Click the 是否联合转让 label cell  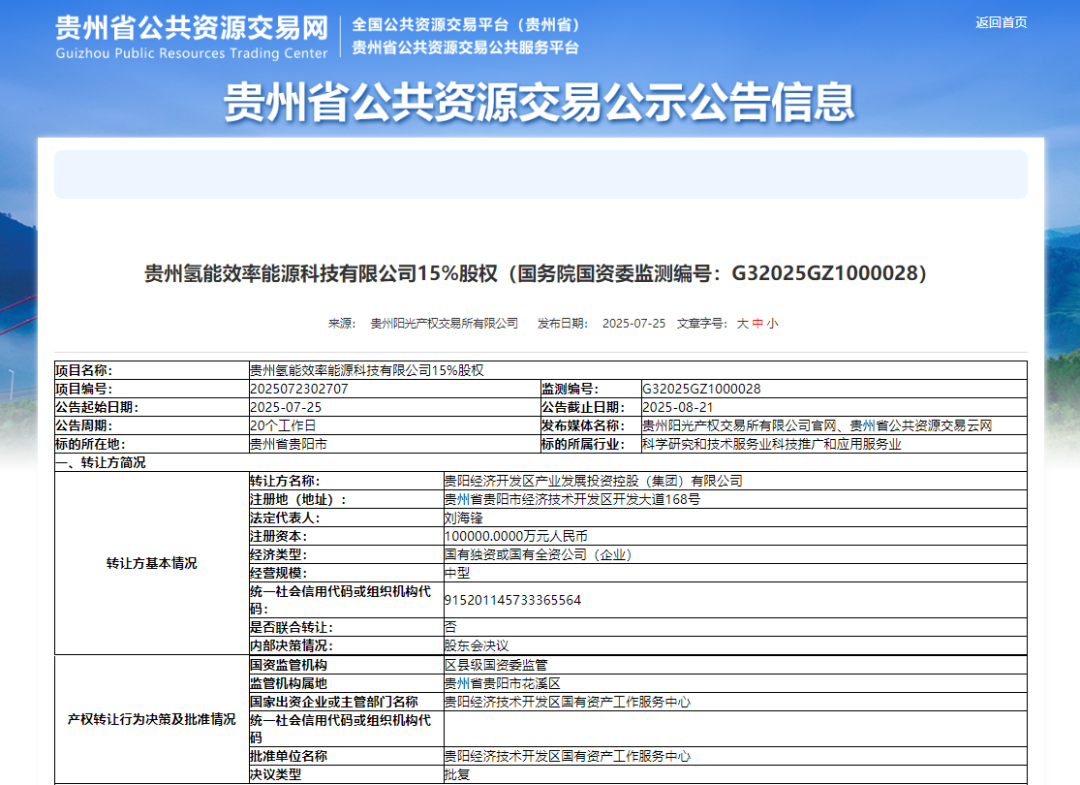346,627
